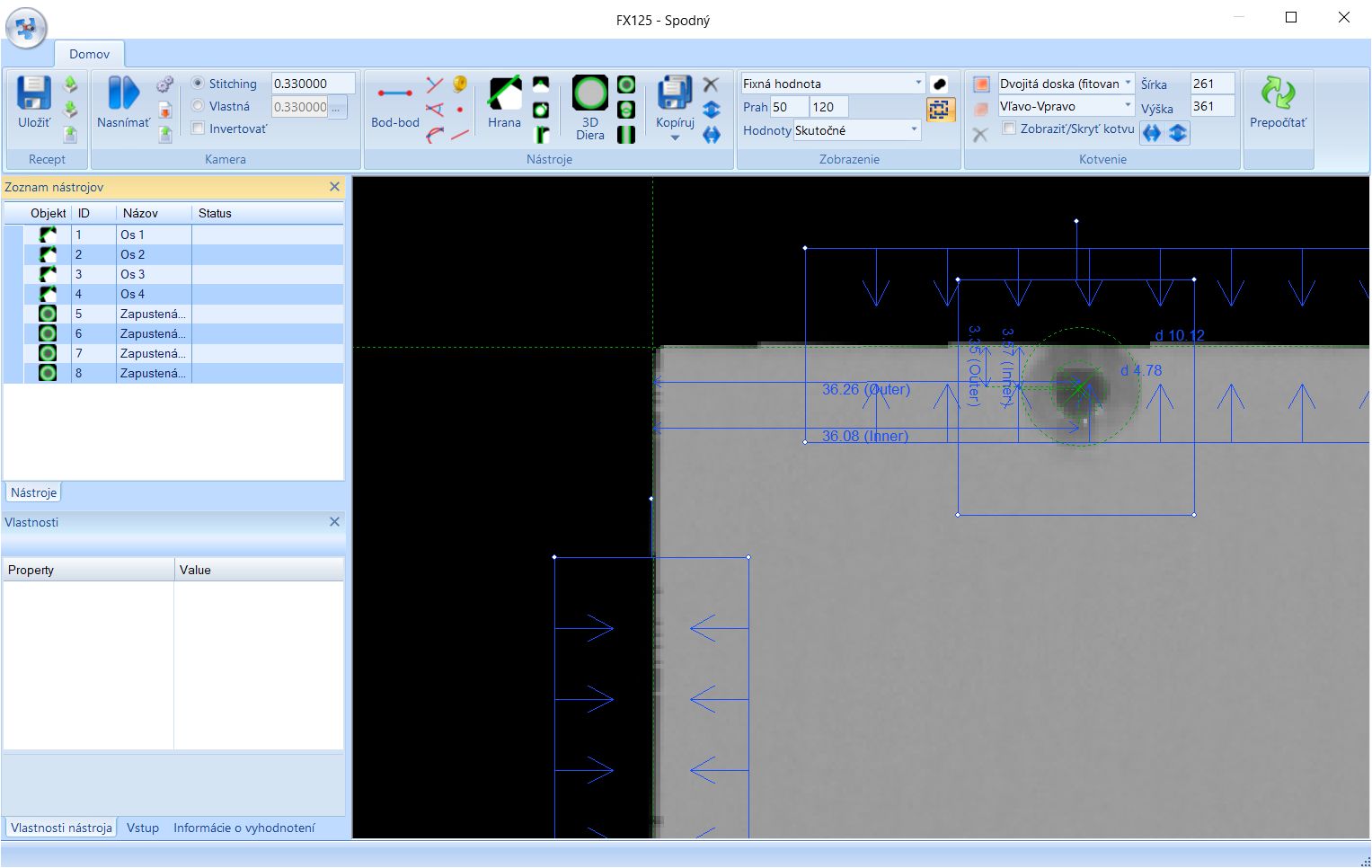
Task: Select the Bod-bod measurement tool
Action: pos(394,94)
